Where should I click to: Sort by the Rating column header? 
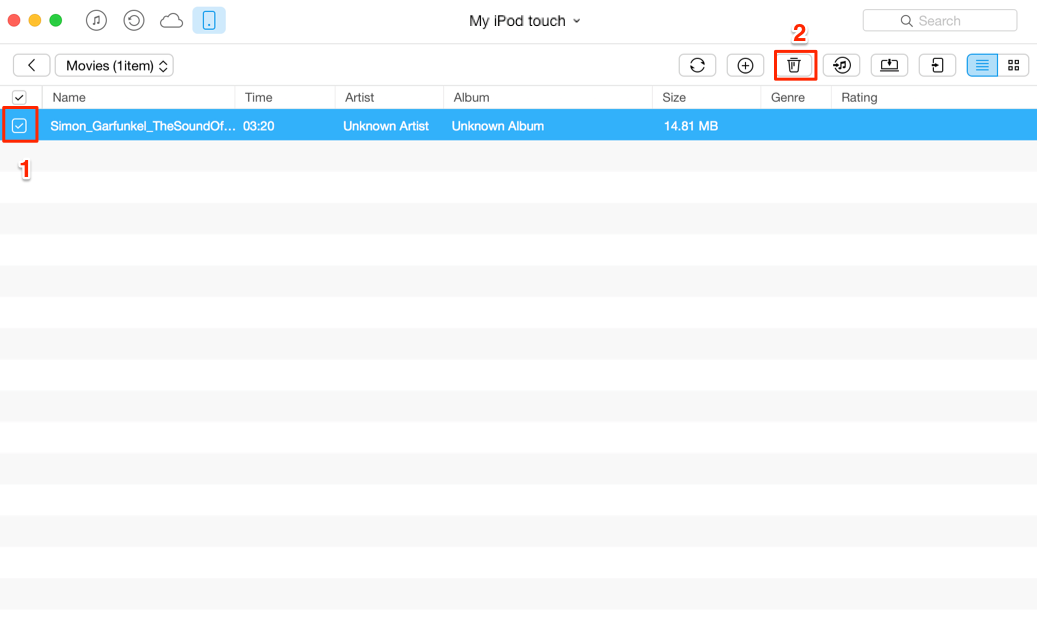[859, 98]
